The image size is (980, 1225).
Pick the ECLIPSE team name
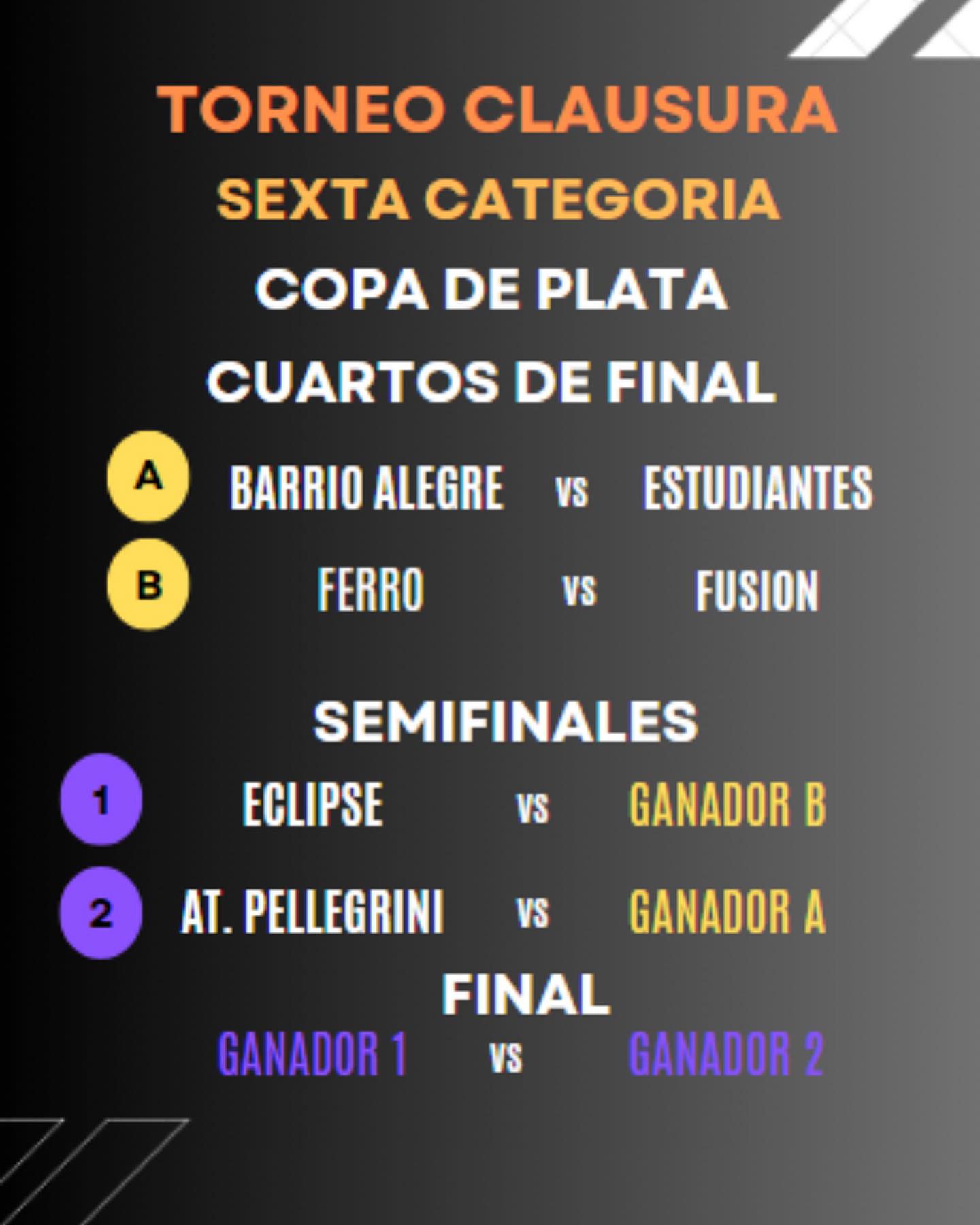coord(313,804)
